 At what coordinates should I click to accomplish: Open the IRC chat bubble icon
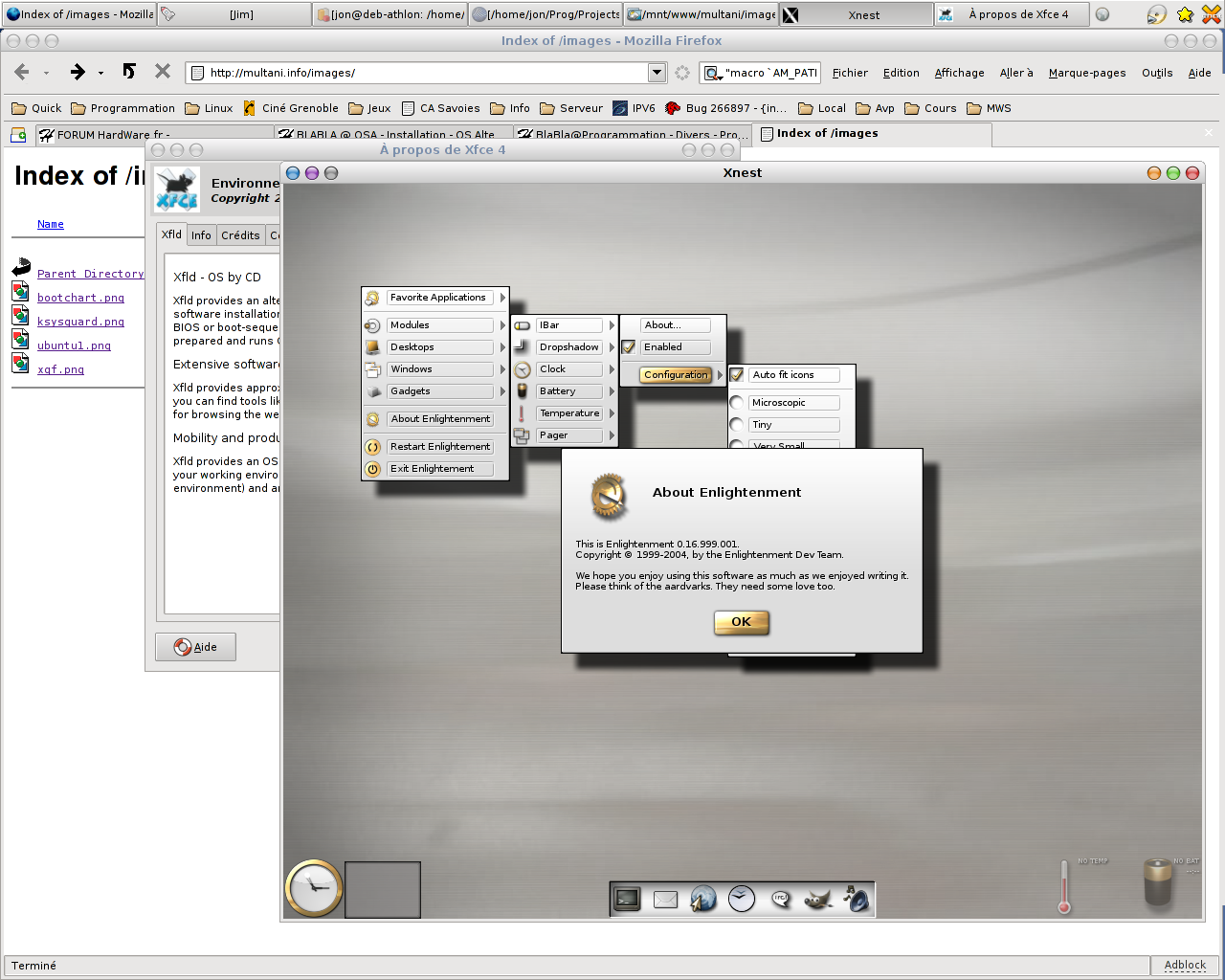[781, 899]
